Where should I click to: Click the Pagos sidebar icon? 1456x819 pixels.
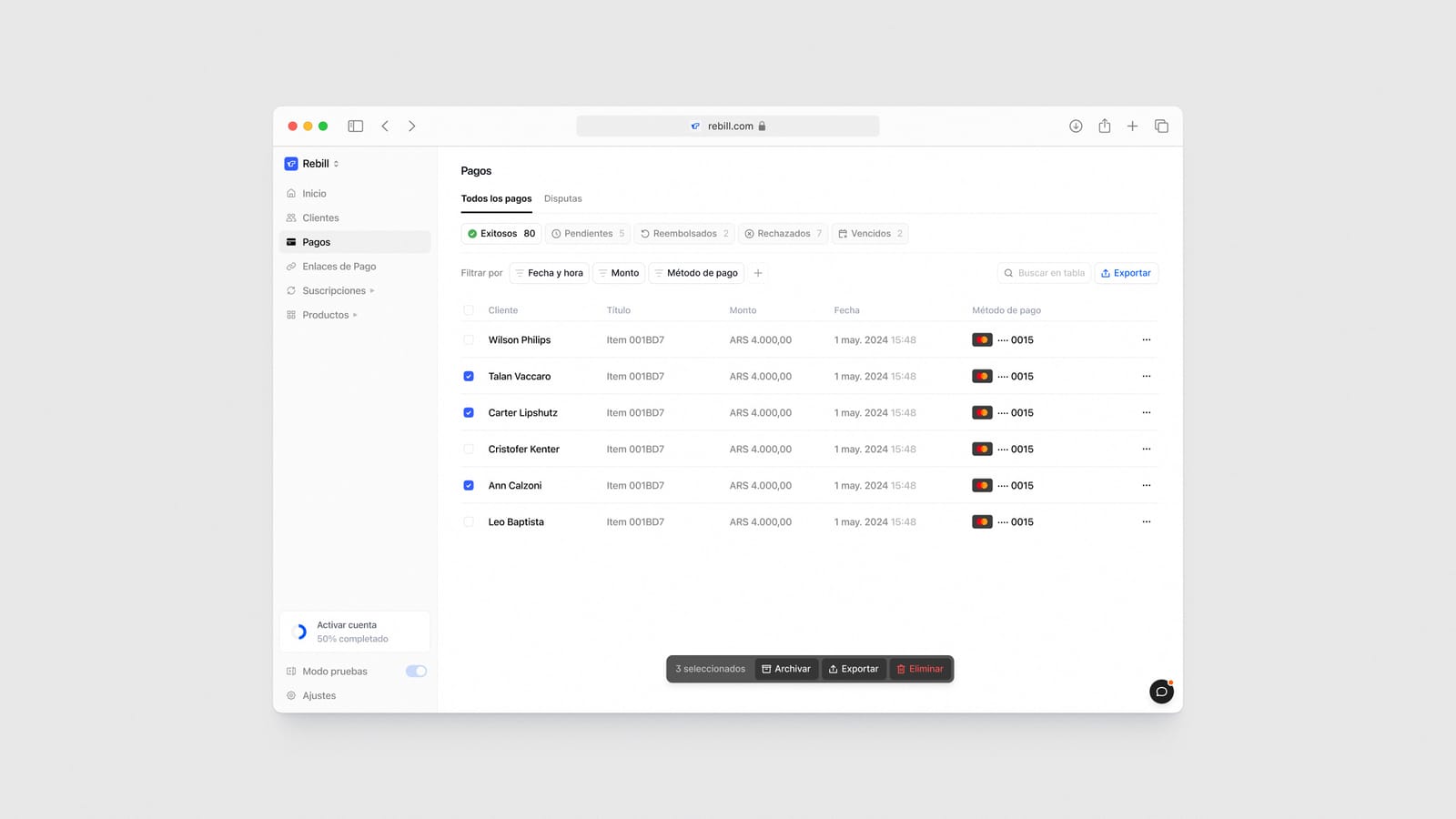(293, 242)
